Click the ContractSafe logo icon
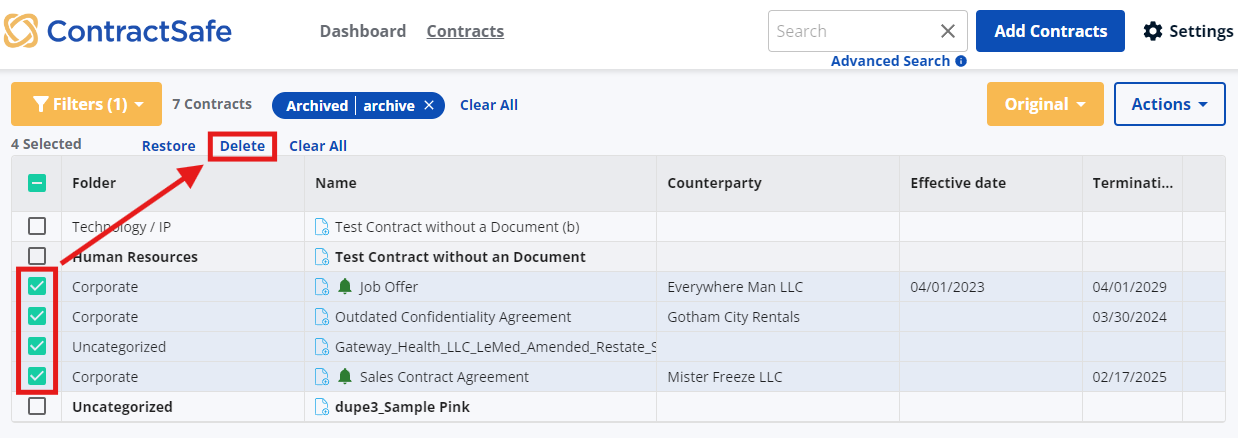Image resolution: width=1238 pixels, height=438 pixels. (x=22, y=30)
